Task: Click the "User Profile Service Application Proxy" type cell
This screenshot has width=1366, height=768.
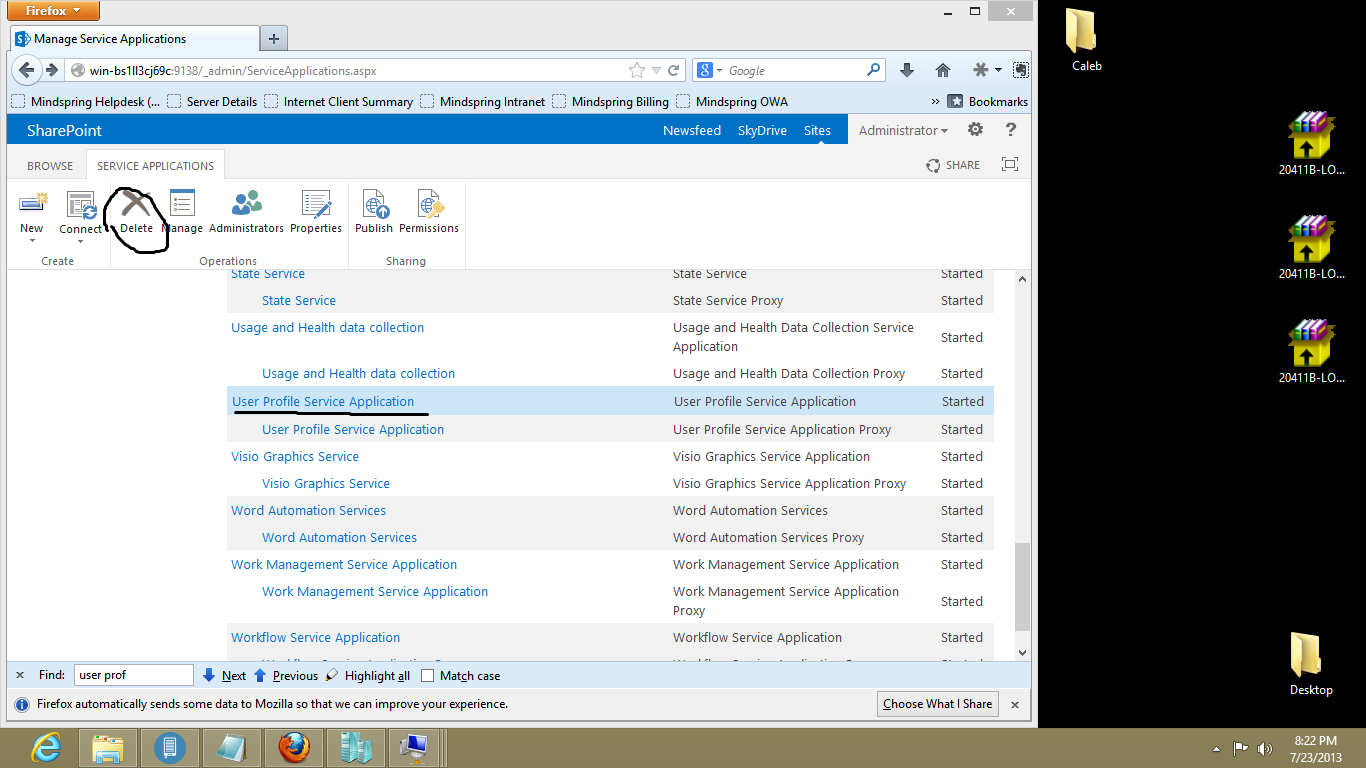Action: [x=782, y=429]
